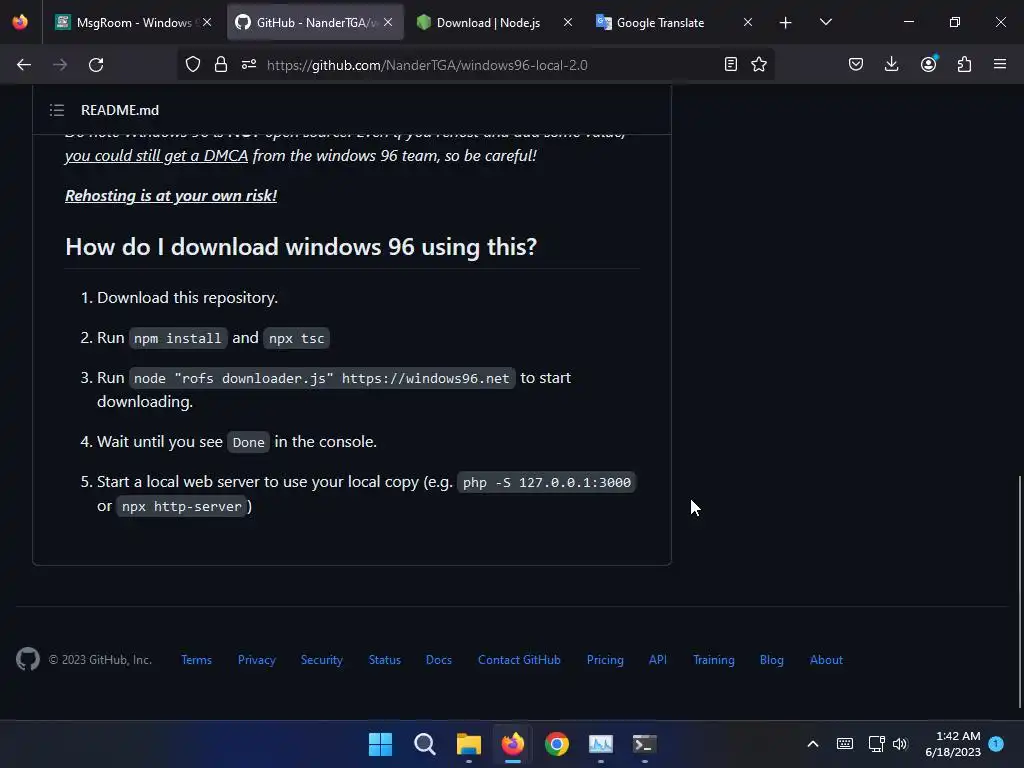This screenshot has height=768, width=1024.
Task: Open the Firefox downloads panel
Action: coord(891,65)
